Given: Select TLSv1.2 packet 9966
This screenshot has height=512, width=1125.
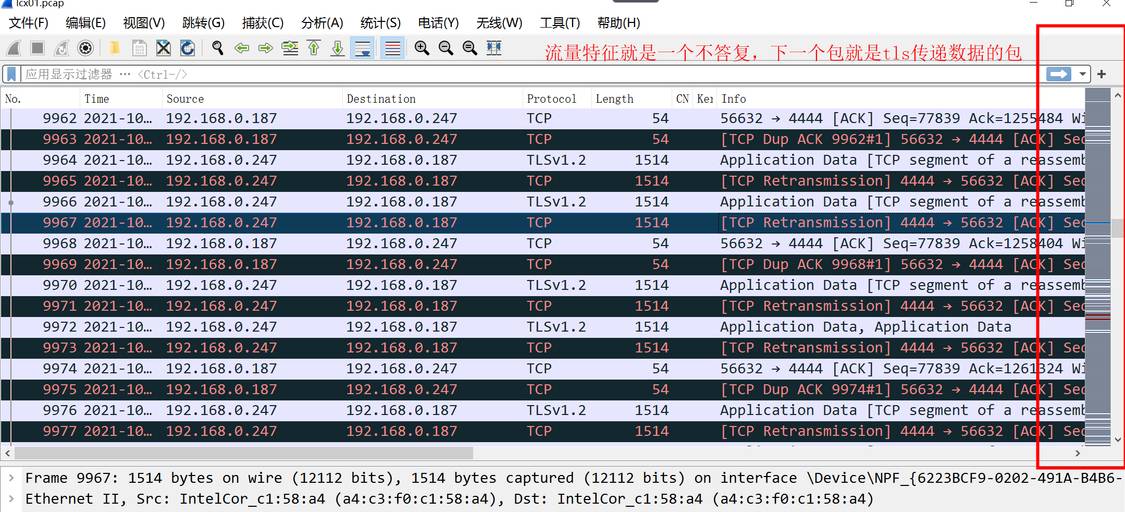Looking at the screenshot, I should pos(542,202).
